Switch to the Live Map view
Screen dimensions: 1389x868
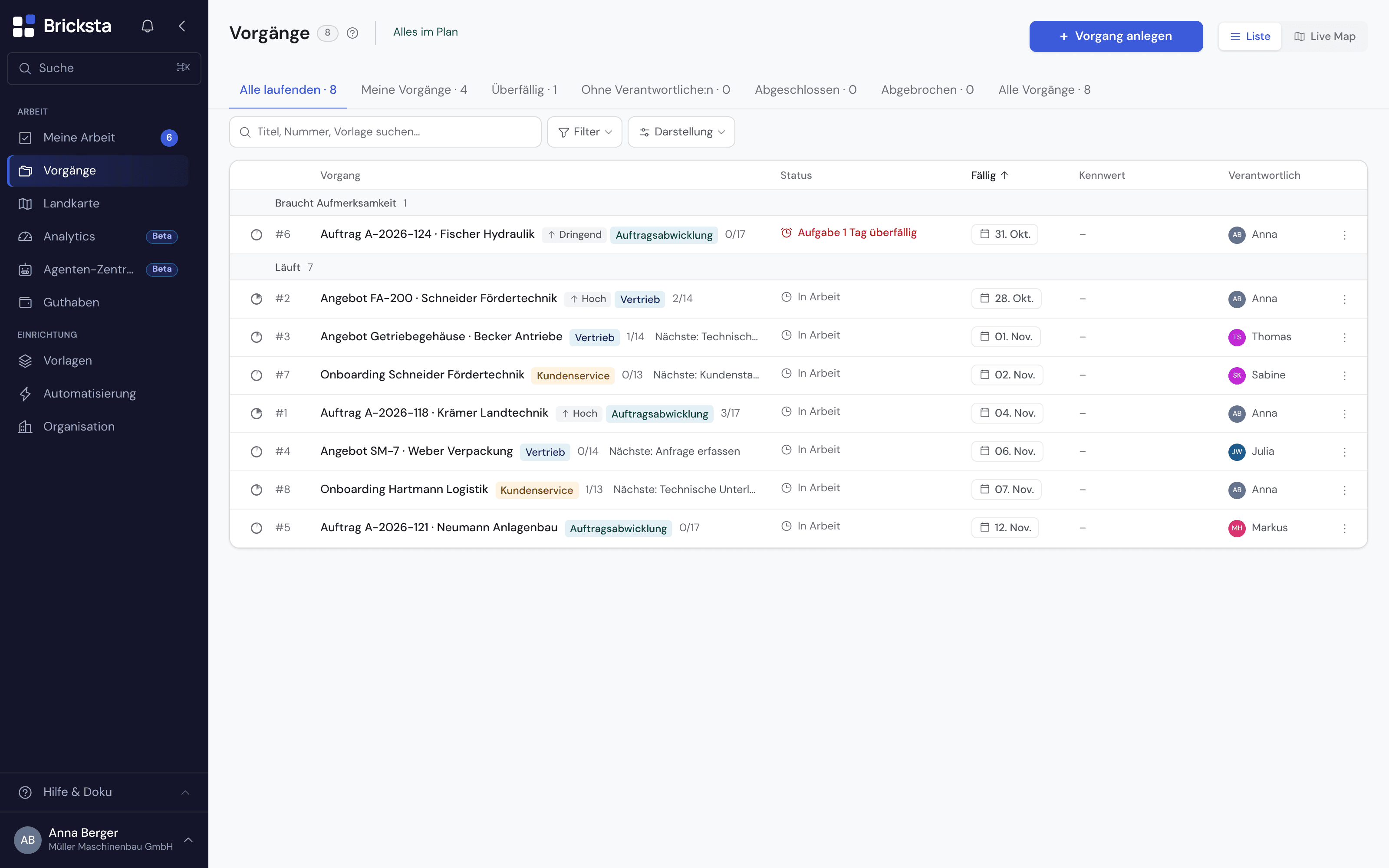pos(1325,36)
